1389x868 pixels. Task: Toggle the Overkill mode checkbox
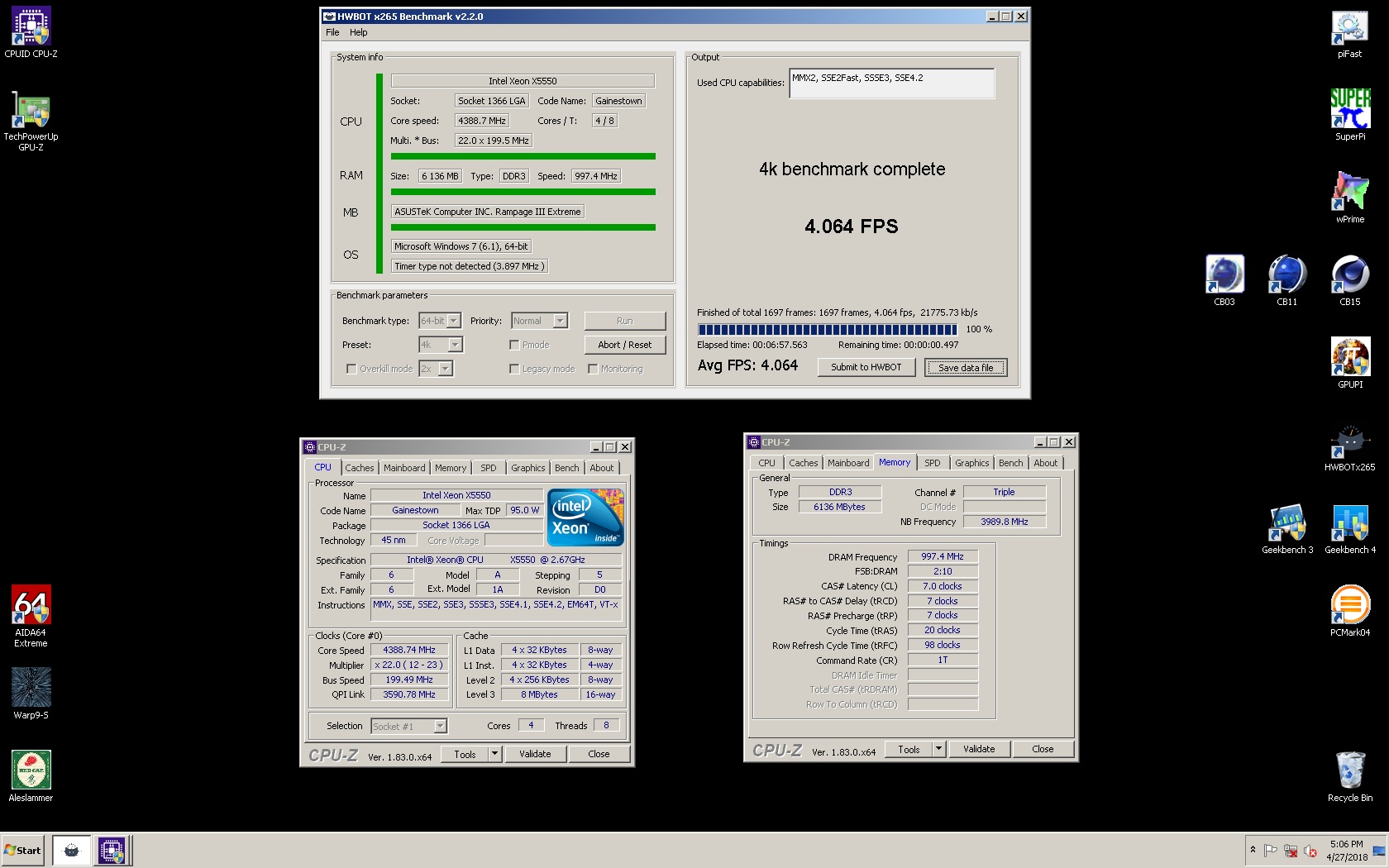pos(351,369)
